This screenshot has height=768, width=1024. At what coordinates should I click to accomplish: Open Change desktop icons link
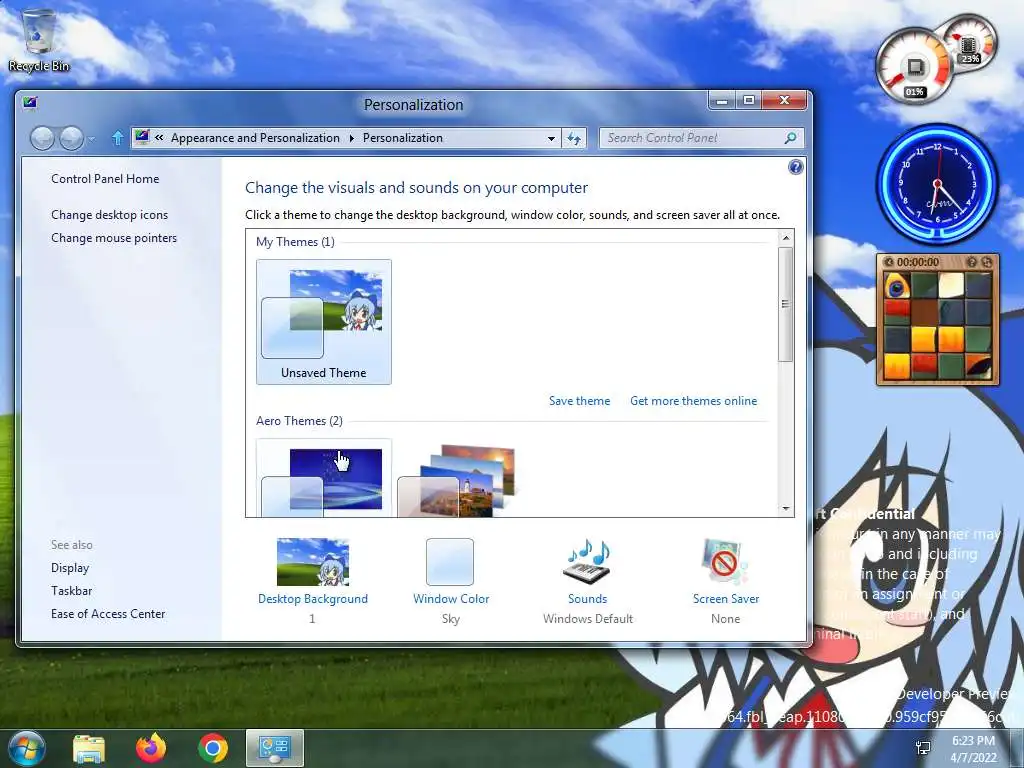pos(110,215)
